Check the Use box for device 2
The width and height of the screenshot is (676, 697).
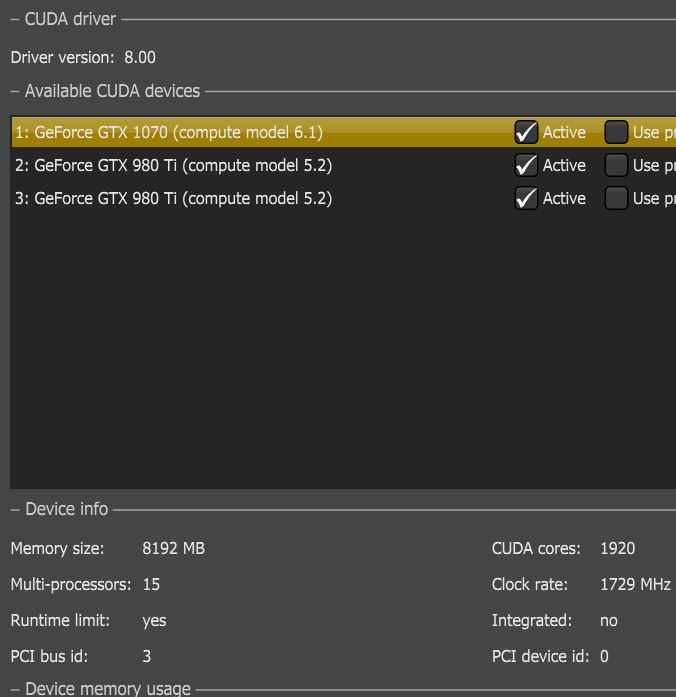tap(616, 165)
